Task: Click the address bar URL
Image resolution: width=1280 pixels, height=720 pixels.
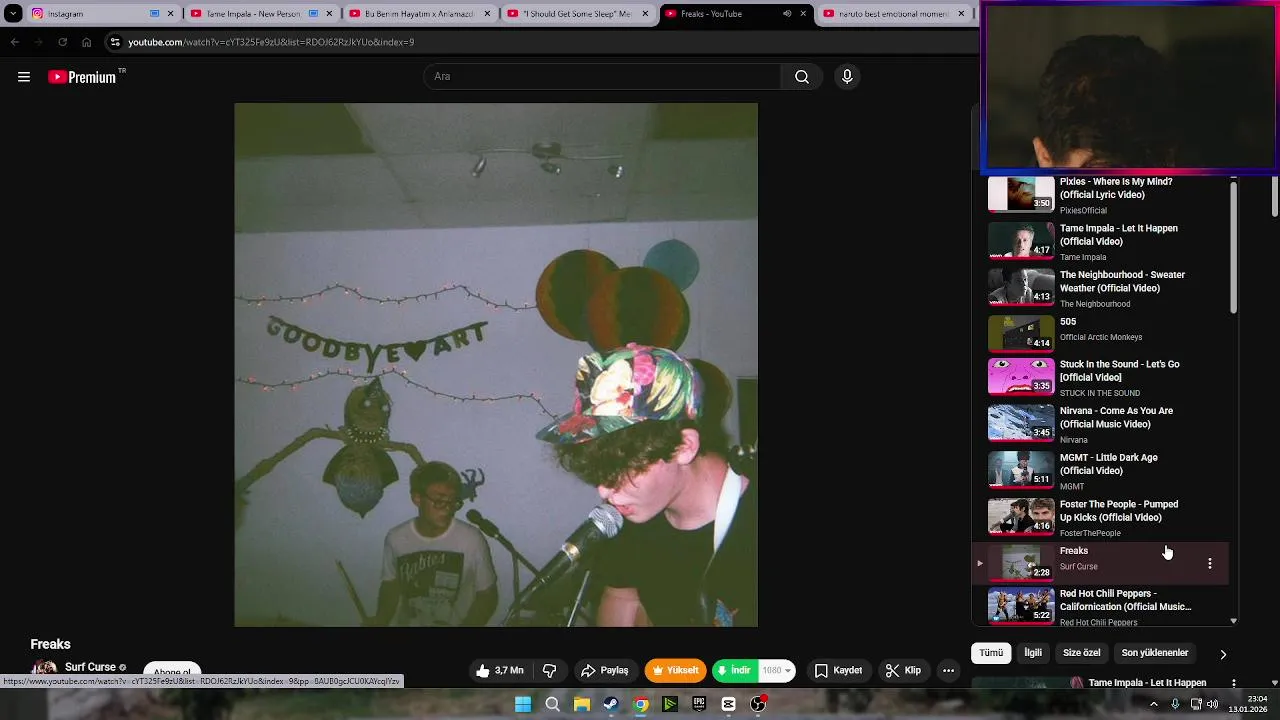Action: pyautogui.click(x=271, y=42)
